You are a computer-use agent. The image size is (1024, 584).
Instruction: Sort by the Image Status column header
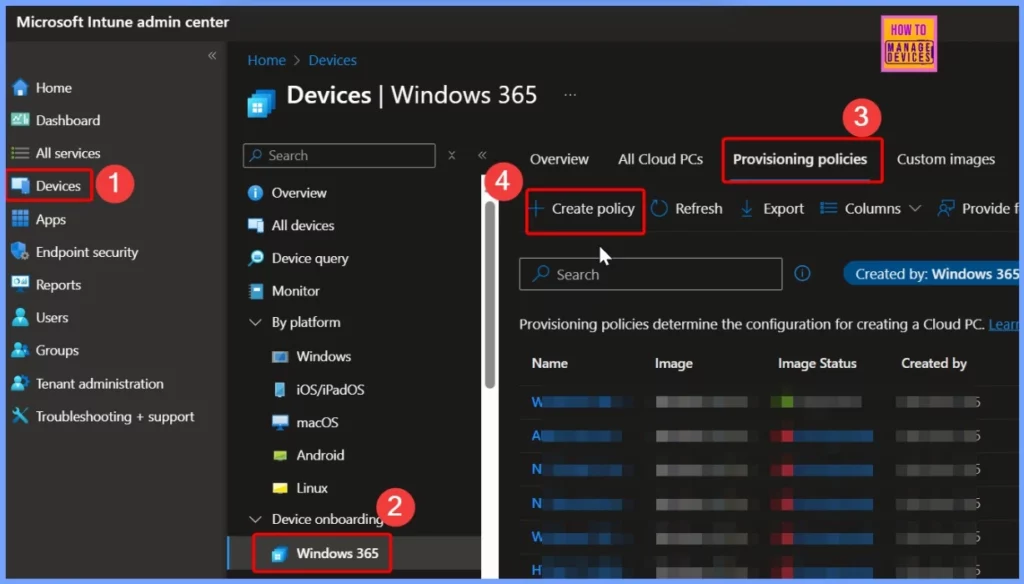(817, 364)
